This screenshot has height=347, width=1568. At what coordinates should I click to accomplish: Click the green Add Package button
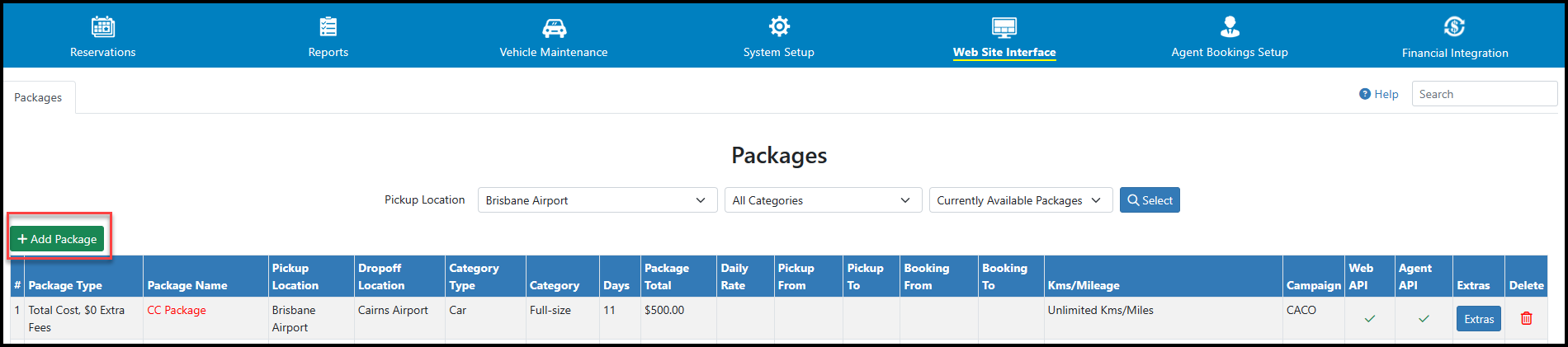coord(57,239)
